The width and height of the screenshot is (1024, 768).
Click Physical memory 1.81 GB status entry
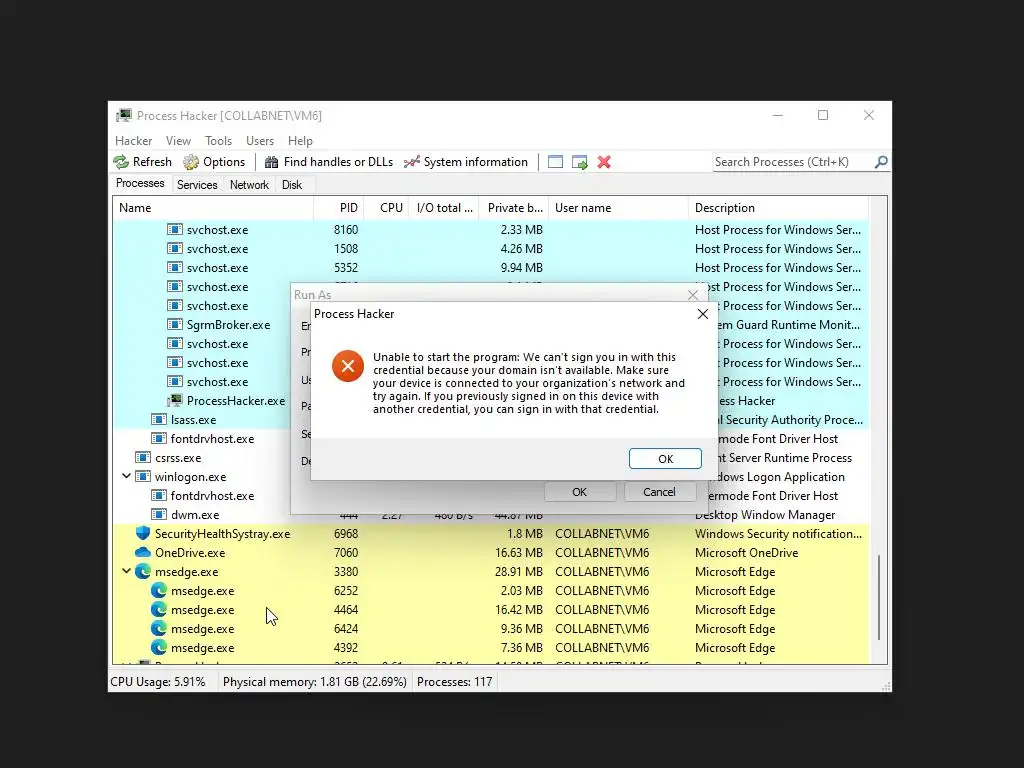(315, 682)
